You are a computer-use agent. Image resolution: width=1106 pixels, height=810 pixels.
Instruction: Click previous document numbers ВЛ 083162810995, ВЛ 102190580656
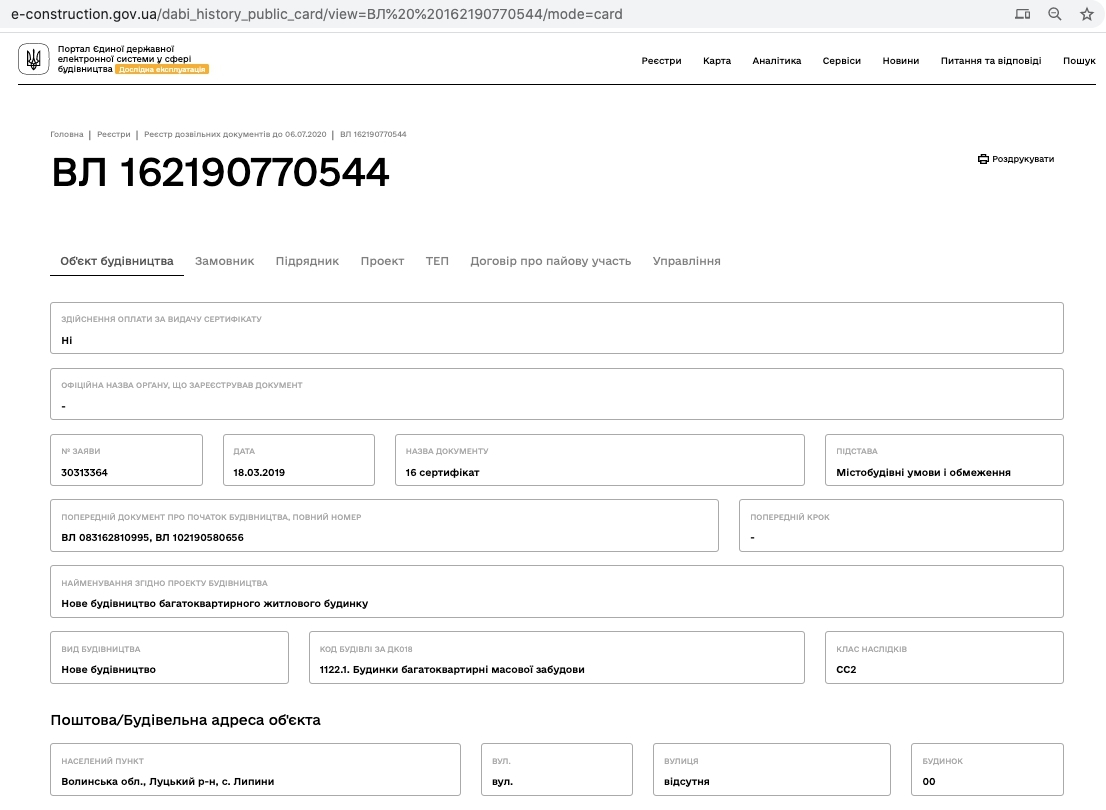coord(152,538)
